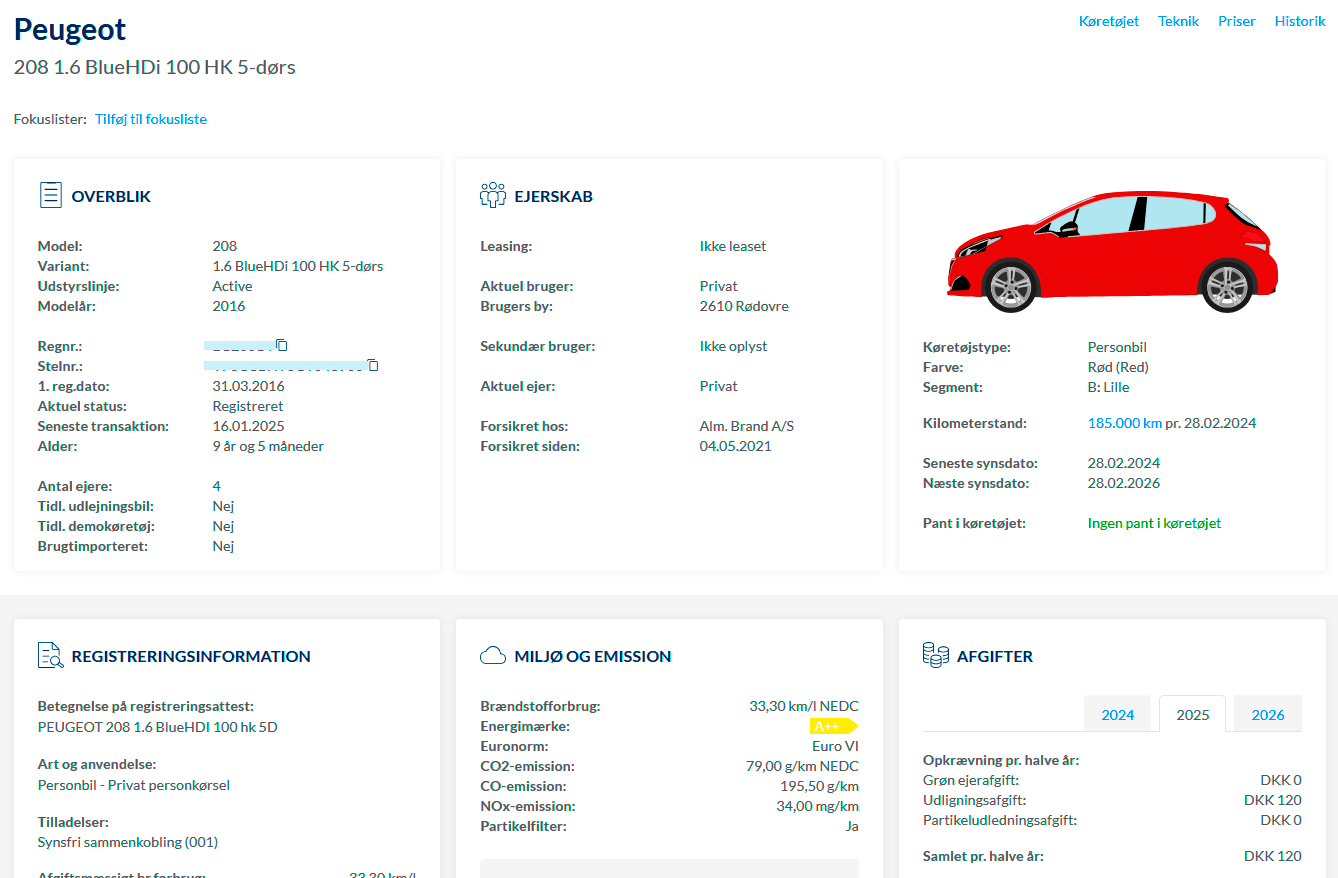Click 'Tilføj til fokusliste' link
This screenshot has width=1338, height=878.
[151, 119]
